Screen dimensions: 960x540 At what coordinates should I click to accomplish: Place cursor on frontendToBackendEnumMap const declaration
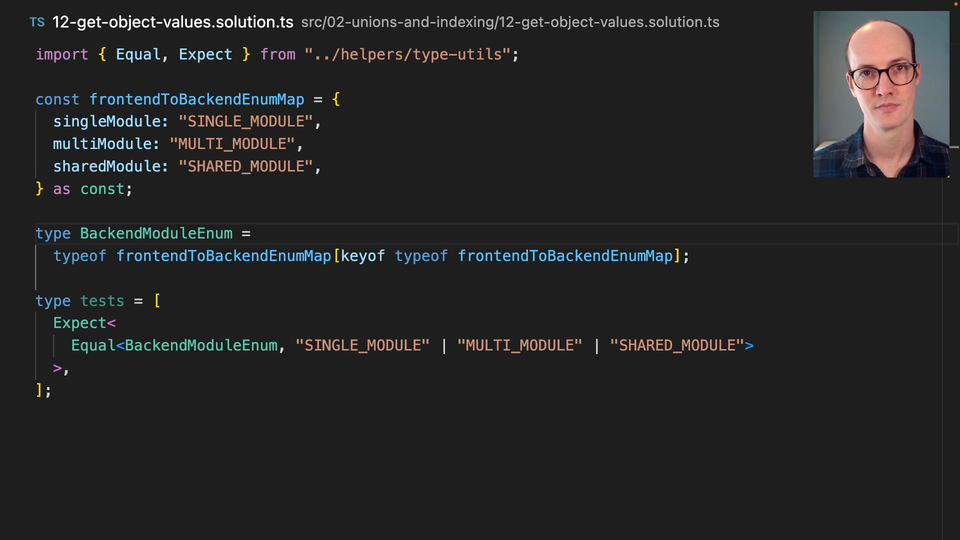[196, 99]
